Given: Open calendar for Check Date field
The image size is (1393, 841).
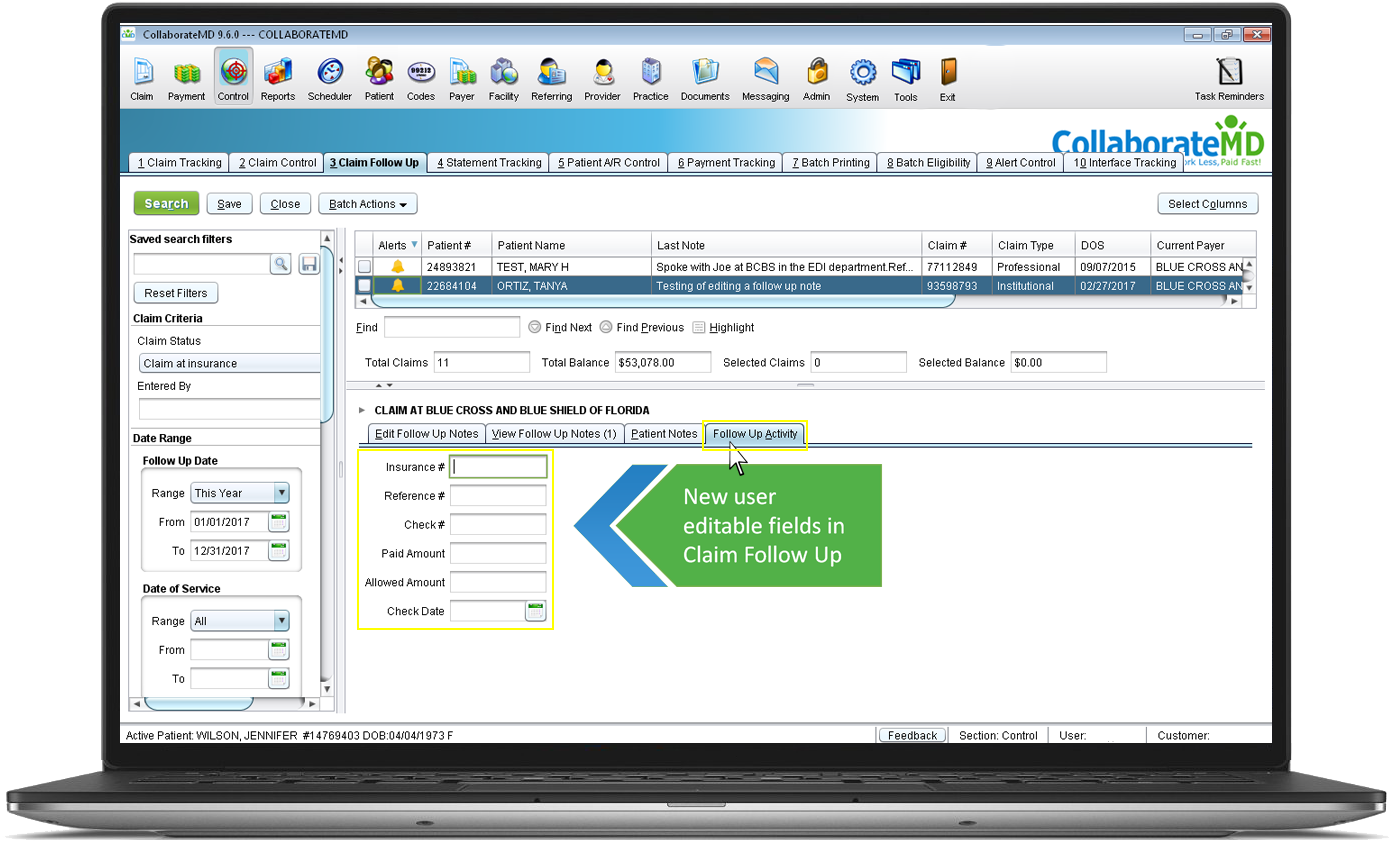Looking at the screenshot, I should [536, 611].
